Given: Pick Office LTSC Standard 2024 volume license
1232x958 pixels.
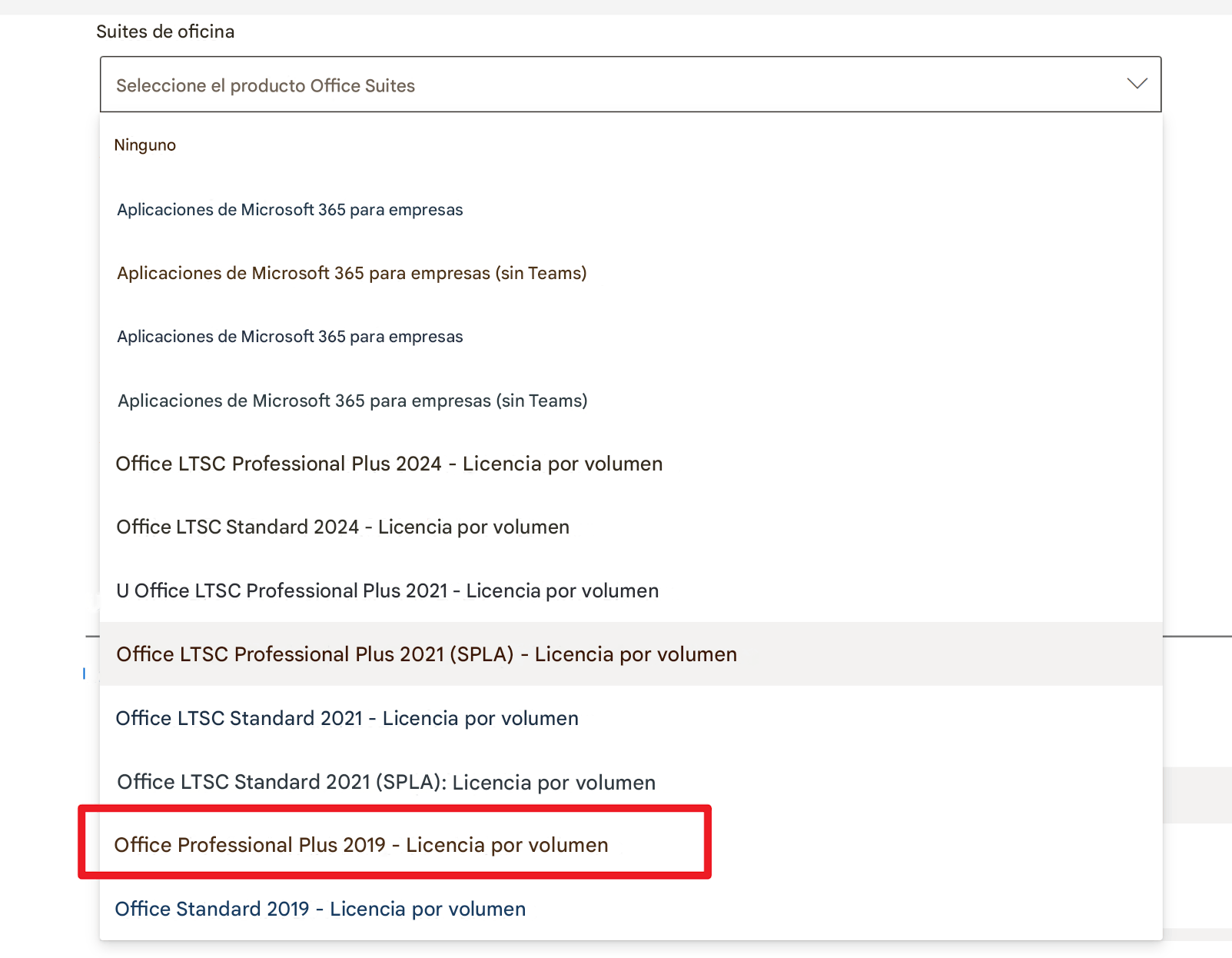Looking at the screenshot, I should click(x=630, y=527).
